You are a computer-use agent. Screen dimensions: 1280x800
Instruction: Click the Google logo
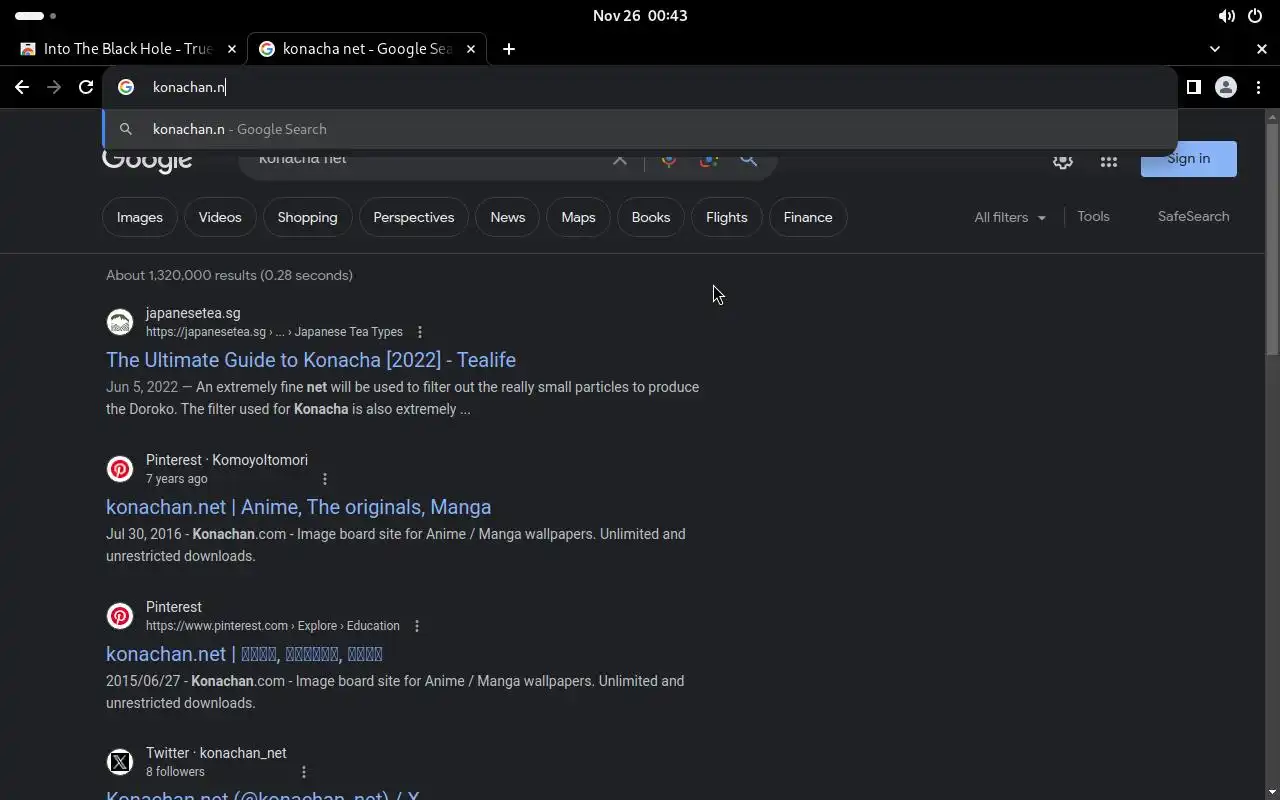(147, 162)
